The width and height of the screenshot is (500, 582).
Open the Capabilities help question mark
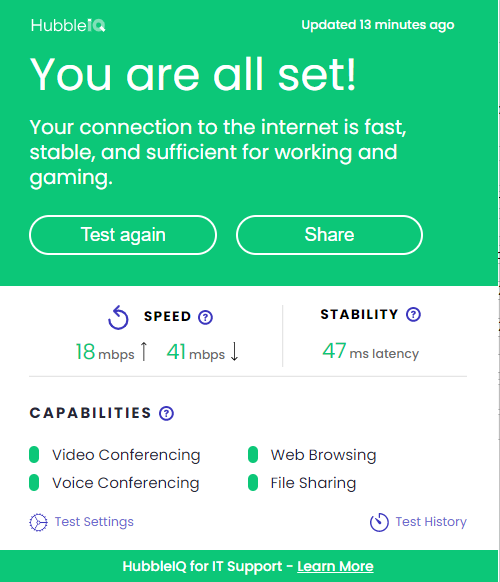click(166, 413)
